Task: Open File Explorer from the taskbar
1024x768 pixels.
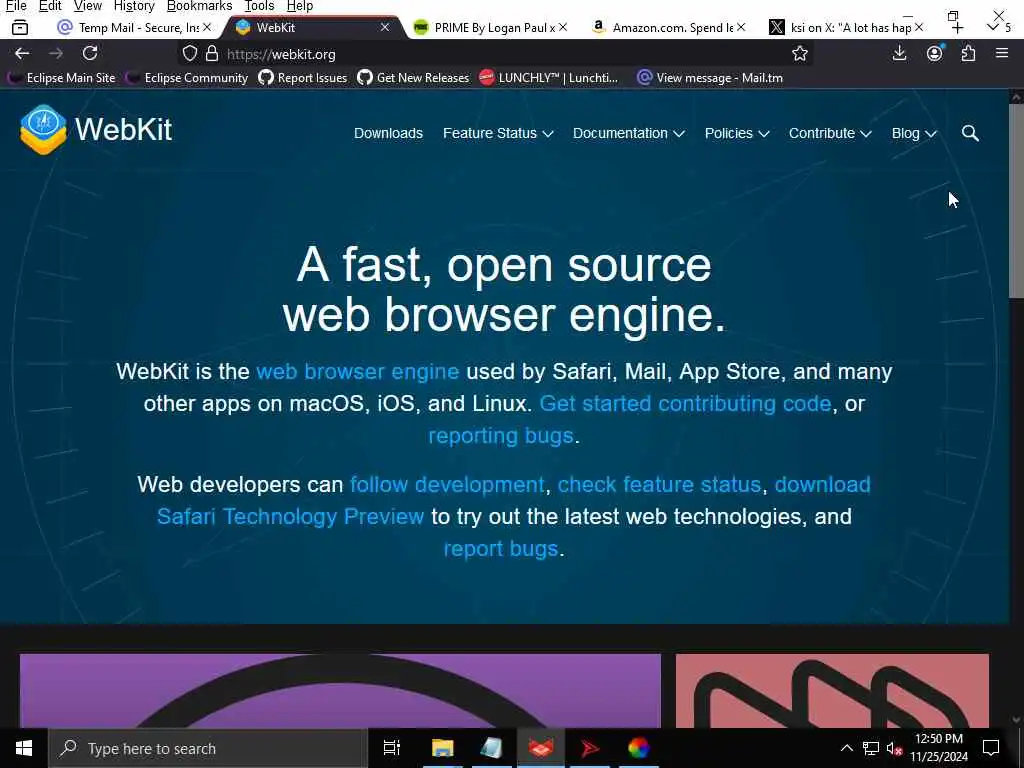Action: (x=442, y=748)
